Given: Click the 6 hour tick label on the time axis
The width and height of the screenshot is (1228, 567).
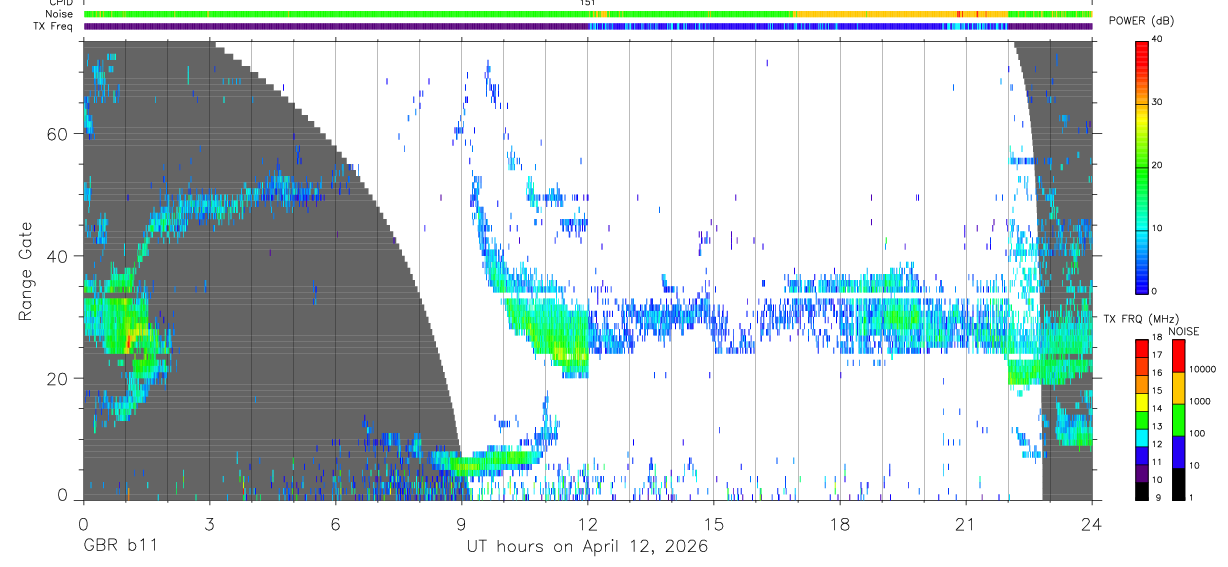Looking at the screenshot, I should (x=335, y=524).
